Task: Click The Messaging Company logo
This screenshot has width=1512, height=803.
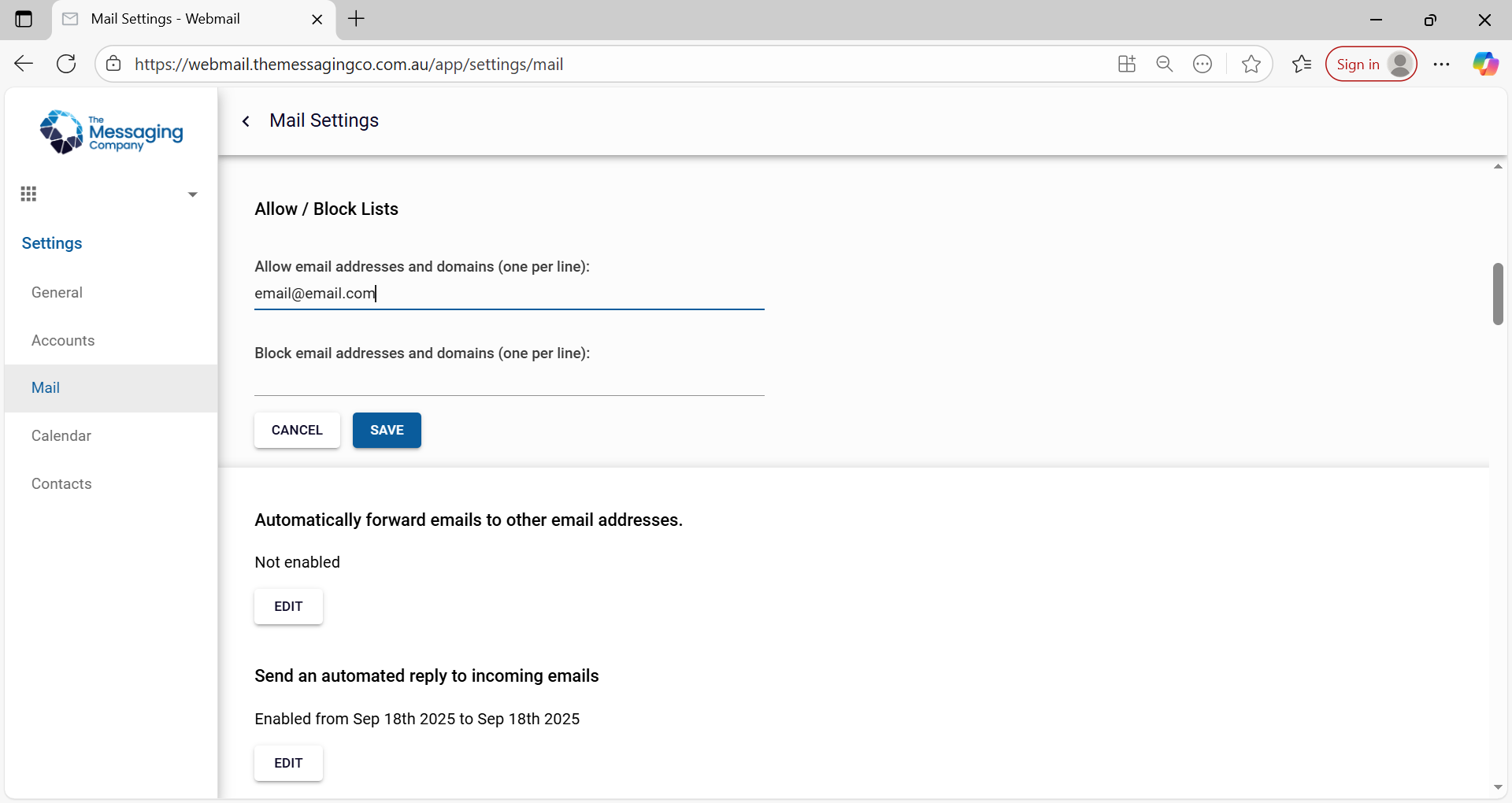Action: [x=111, y=131]
